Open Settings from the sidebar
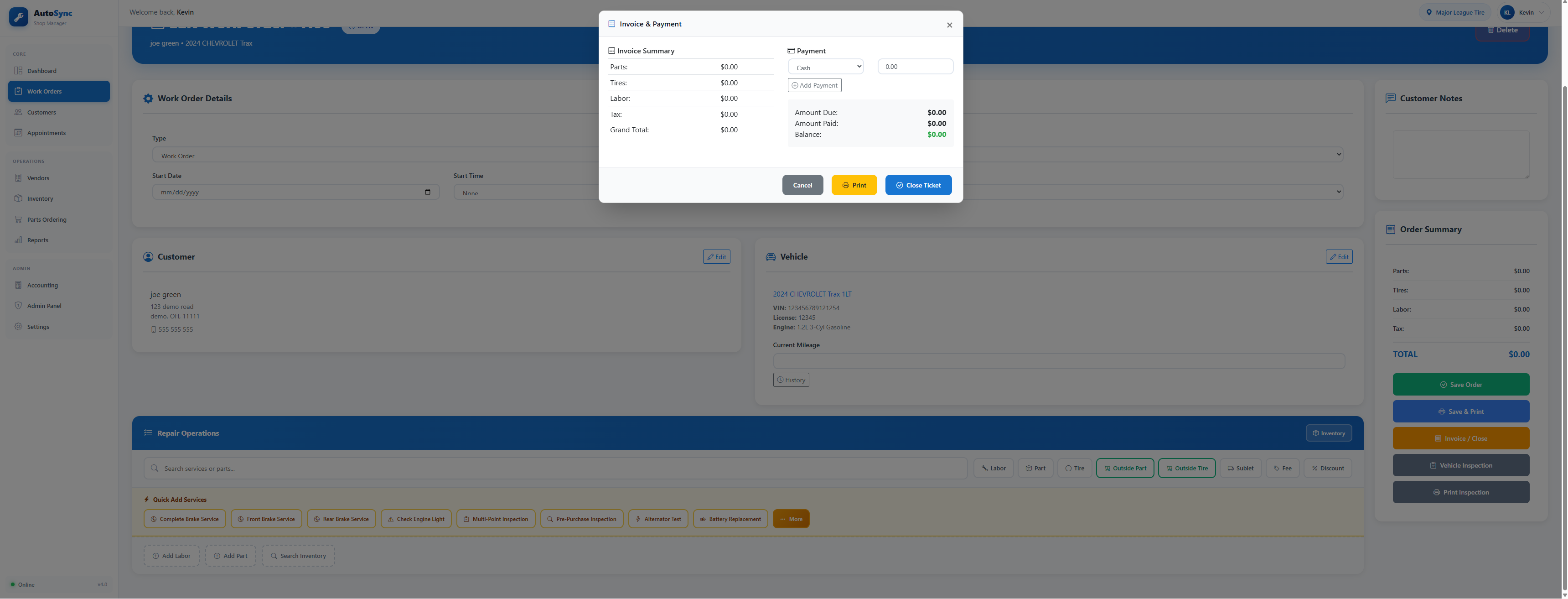This screenshot has width=1568, height=599. click(38, 326)
